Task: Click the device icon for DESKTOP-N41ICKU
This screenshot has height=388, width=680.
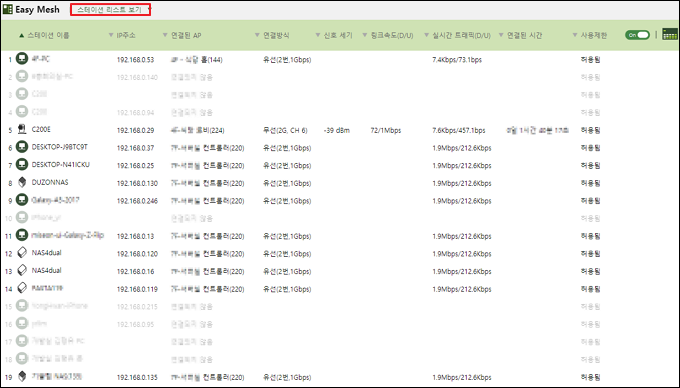Action: point(22,164)
